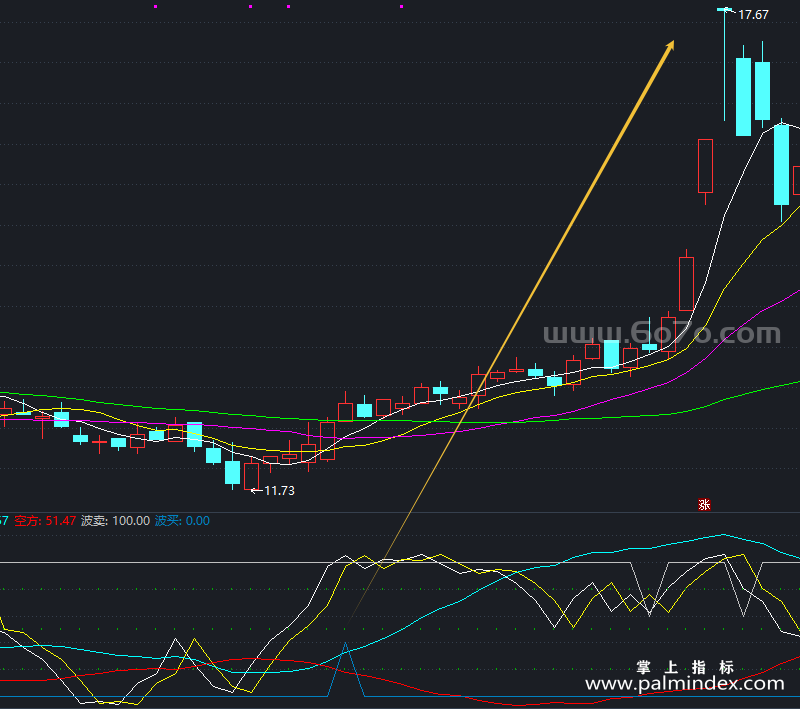The height and width of the screenshot is (709, 800).
Task: Click the red 涨 marker icon
Action: tap(704, 504)
